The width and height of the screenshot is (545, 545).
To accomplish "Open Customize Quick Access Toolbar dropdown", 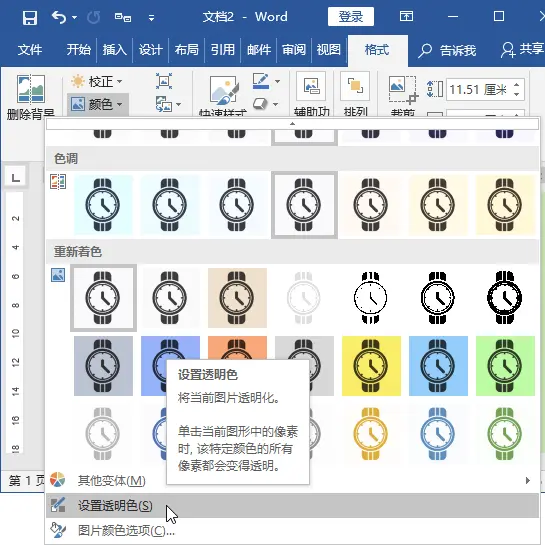I will pyautogui.click(x=151, y=17).
